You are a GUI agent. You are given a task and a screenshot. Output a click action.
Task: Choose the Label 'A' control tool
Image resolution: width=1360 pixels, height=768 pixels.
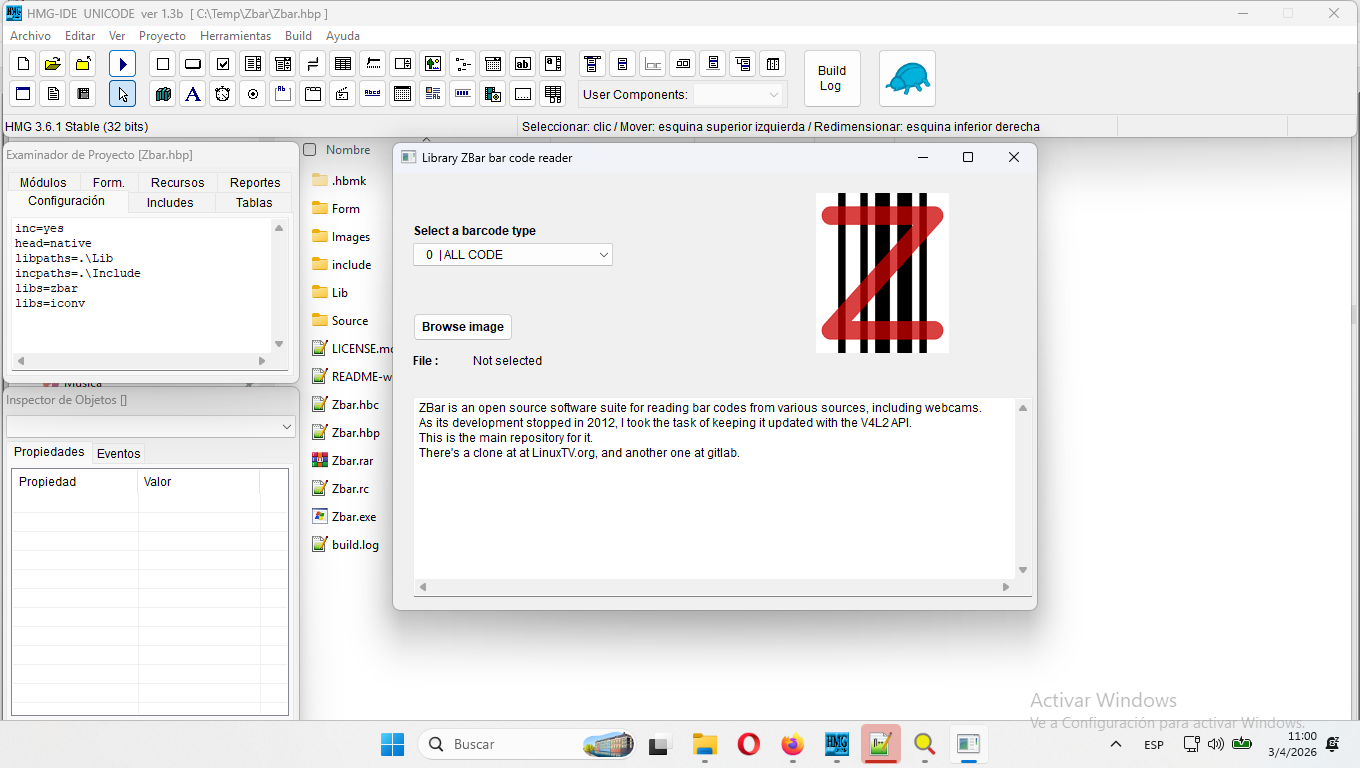click(193, 94)
